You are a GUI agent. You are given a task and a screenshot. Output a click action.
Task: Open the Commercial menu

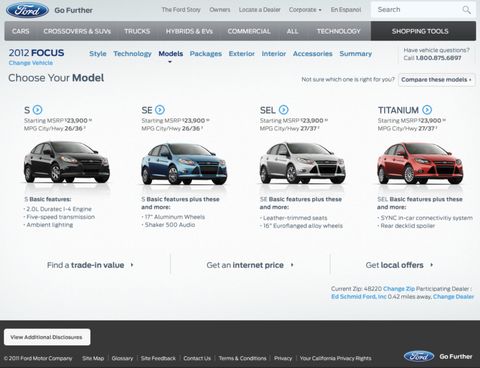pyautogui.click(x=249, y=31)
